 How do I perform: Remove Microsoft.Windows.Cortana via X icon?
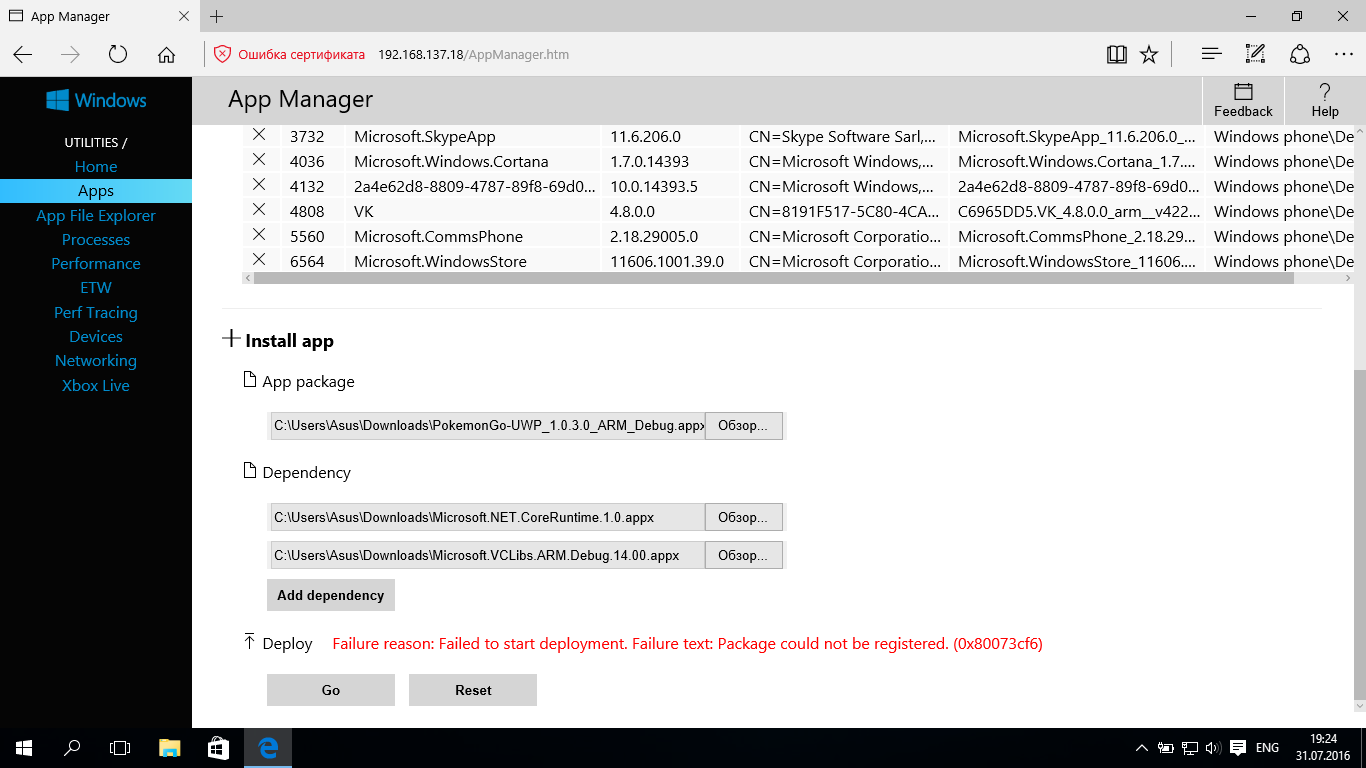(x=259, y=160)
